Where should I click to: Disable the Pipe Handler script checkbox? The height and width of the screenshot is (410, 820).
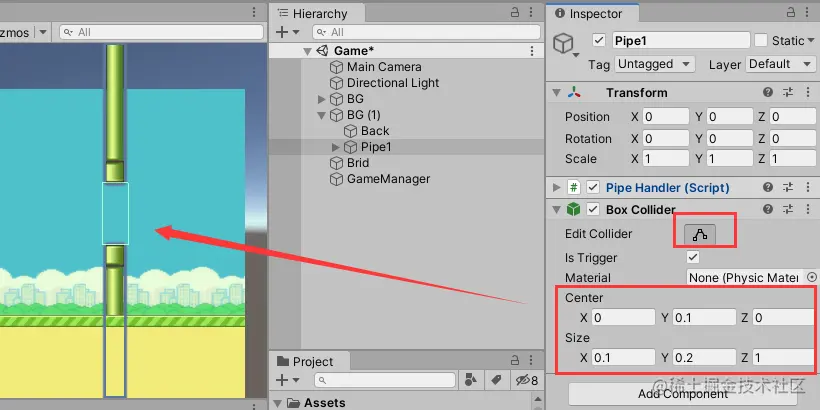(593, 187)
